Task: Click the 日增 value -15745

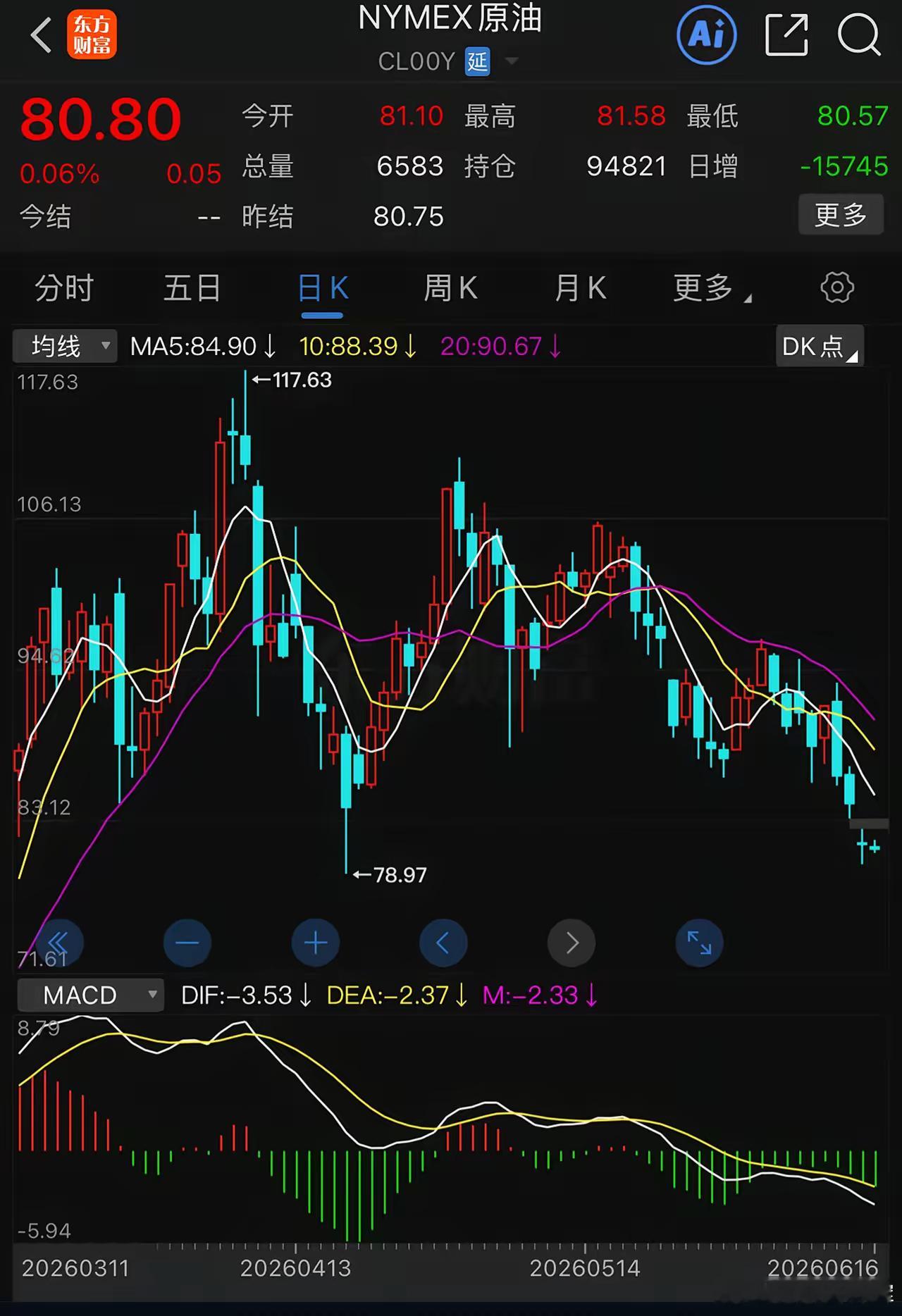Action: point(844,166)
